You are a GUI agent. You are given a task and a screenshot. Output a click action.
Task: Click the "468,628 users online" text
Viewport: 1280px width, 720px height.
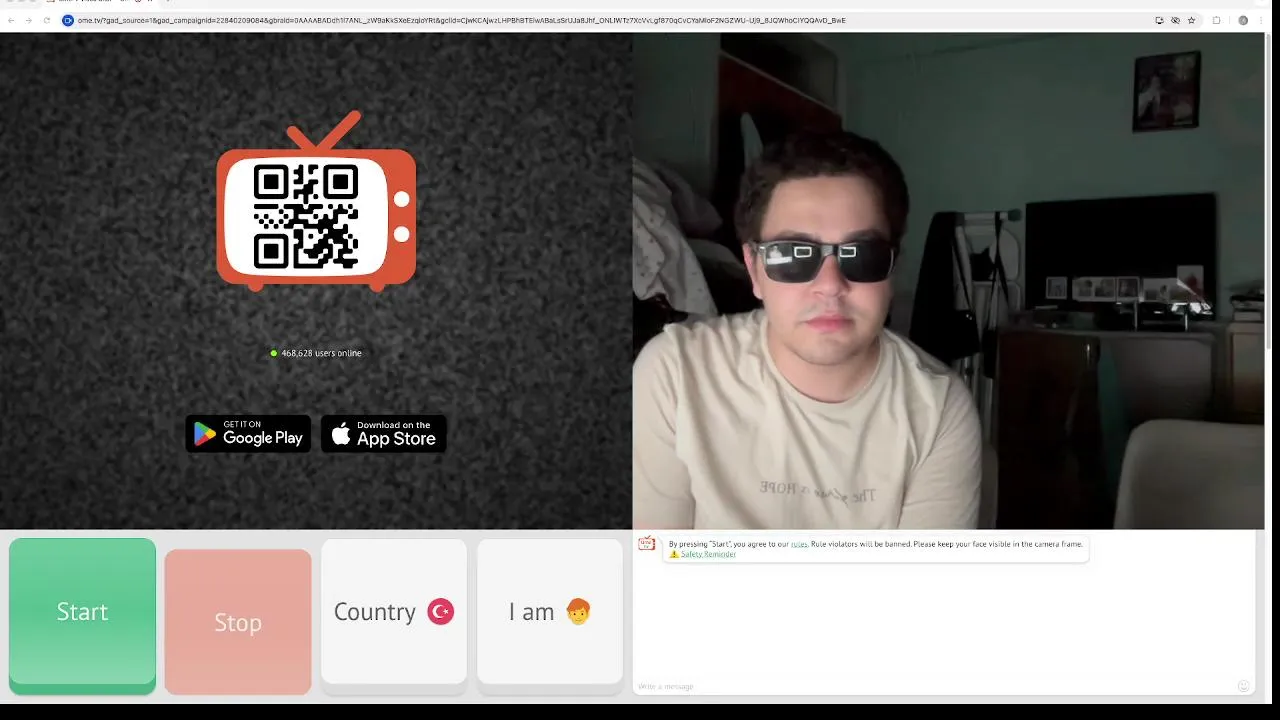pos(321,353)
